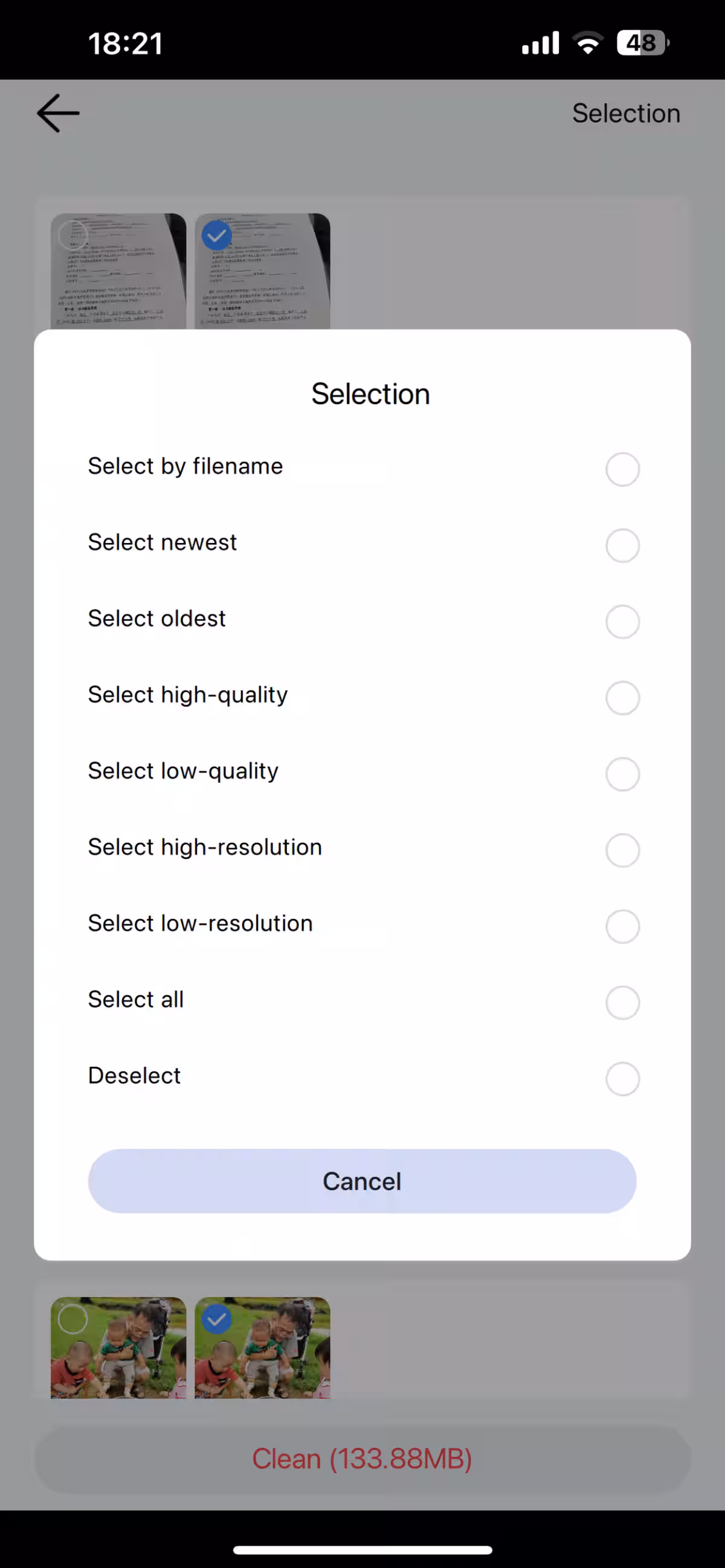725x1568 pixels.
Task: Check empty circle on first children photo
Action: pos(72,1319)
